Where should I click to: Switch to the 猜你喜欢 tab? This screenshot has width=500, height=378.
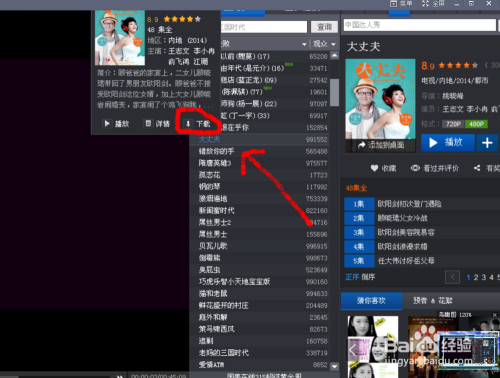(371, 301)
